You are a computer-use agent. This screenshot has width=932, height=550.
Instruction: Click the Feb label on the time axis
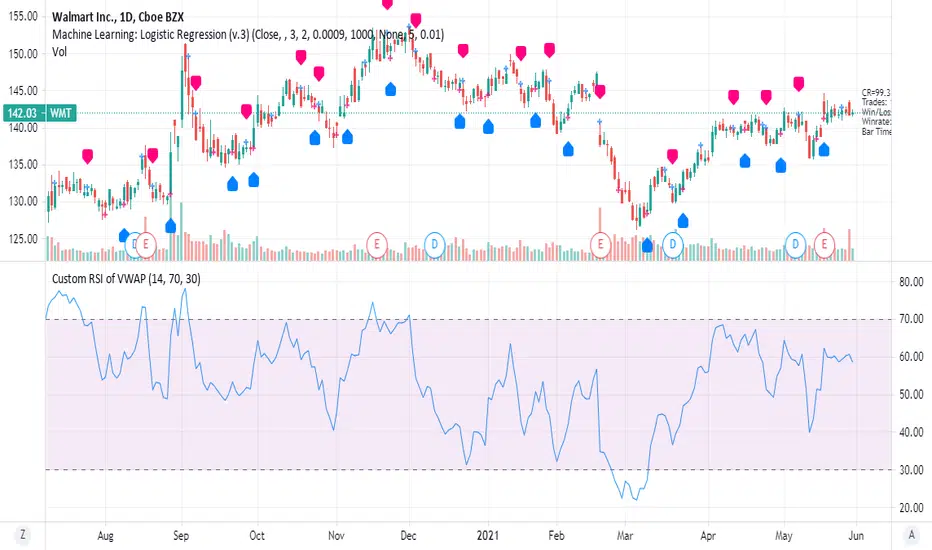pos(556,536)
